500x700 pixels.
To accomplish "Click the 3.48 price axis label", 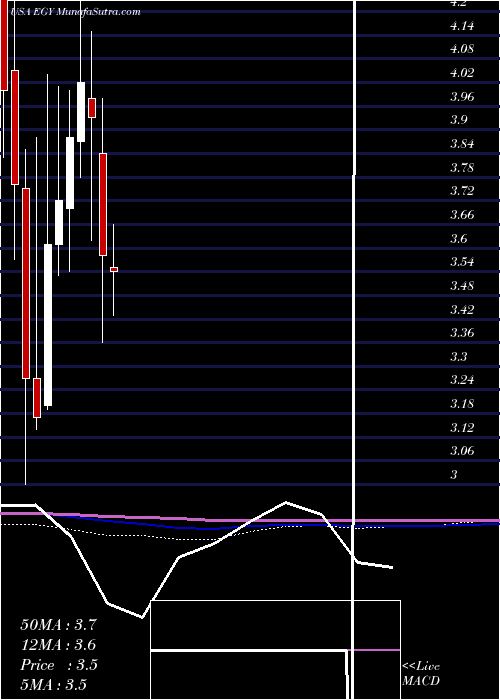I will [x=462, y=286].
